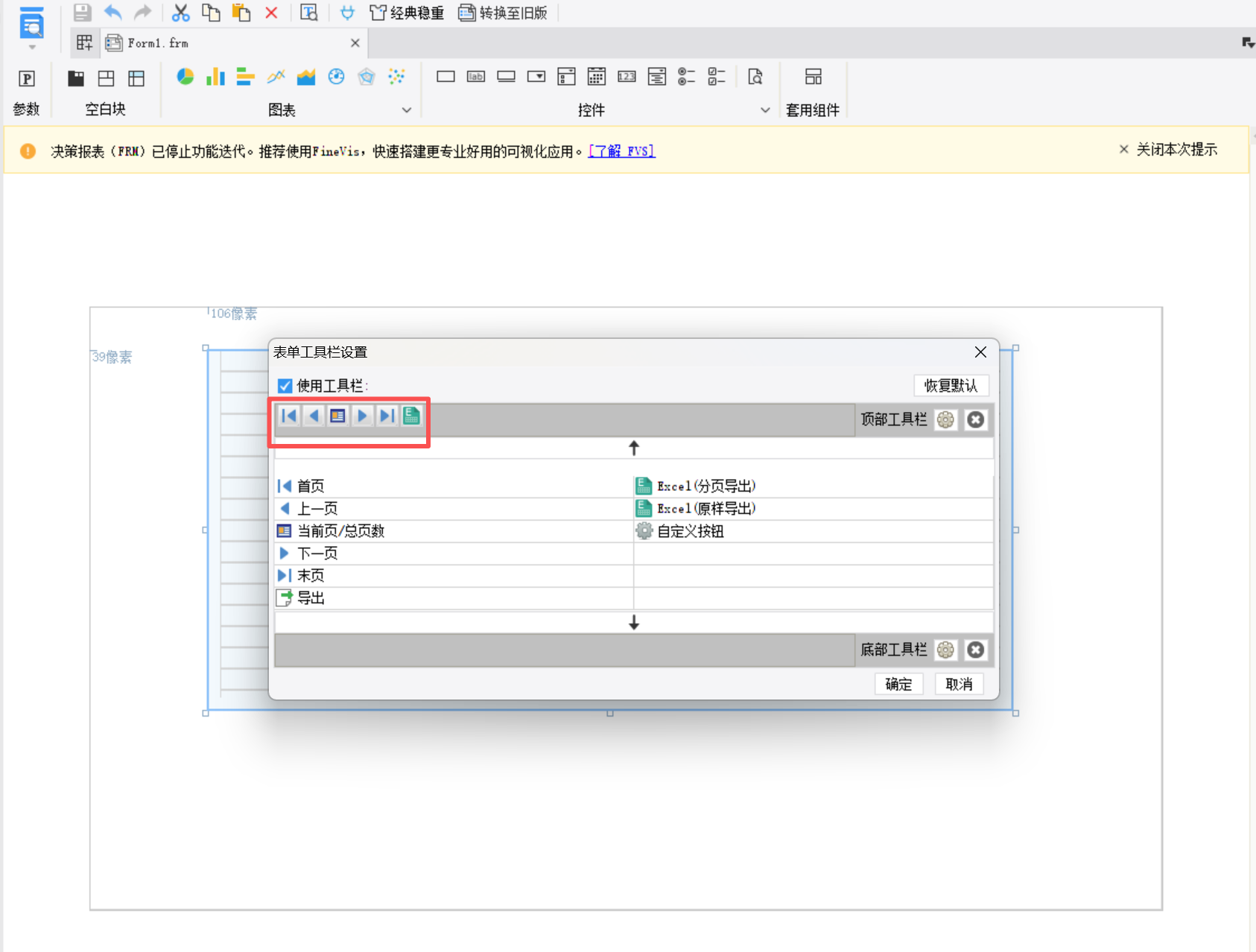Click down arrow to add to bottom toolbar
1256x952 pixels.
634,623
